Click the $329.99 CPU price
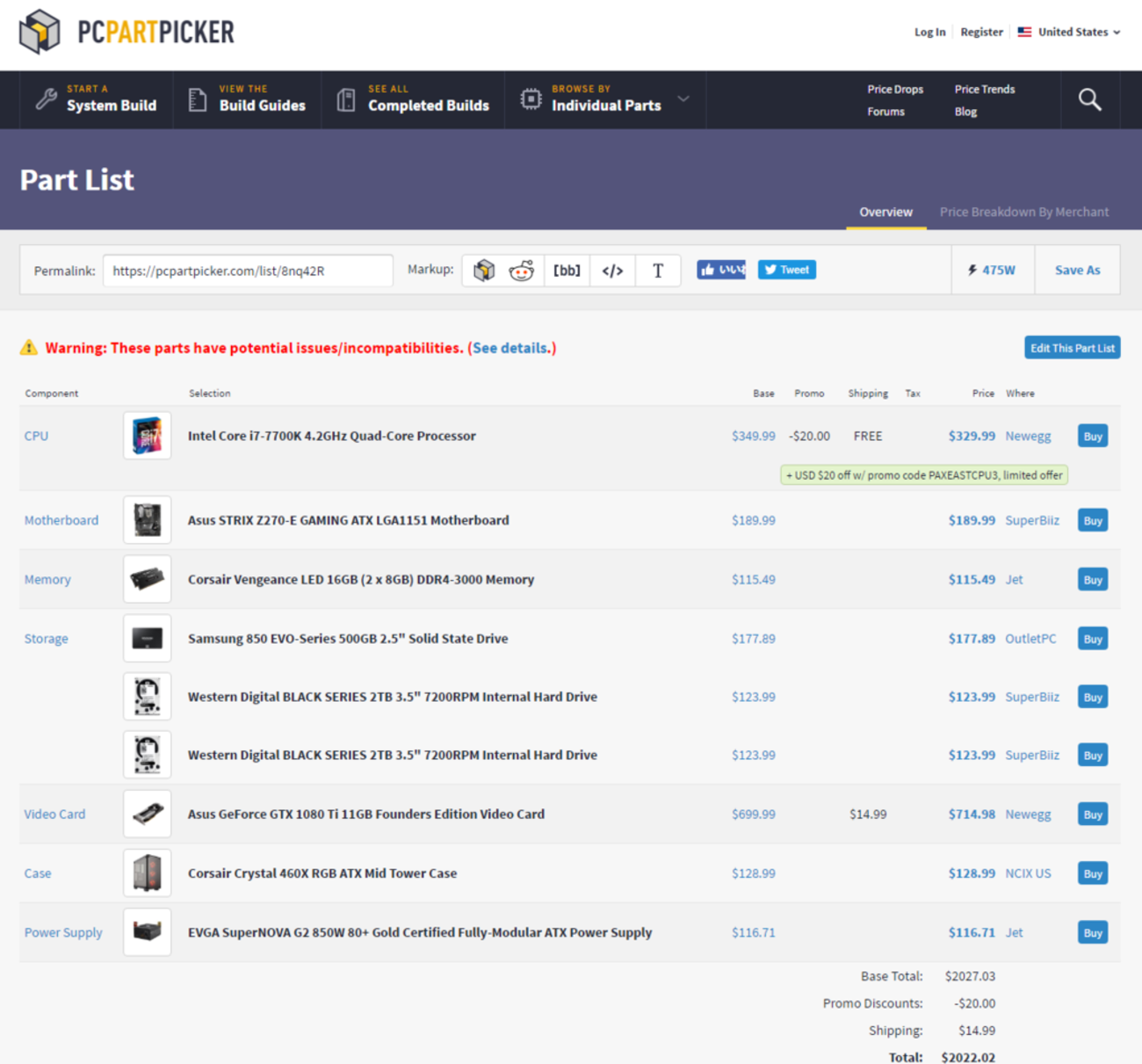The height and width of the screenshot is (1064, 1142). click(x=972, y=436)
